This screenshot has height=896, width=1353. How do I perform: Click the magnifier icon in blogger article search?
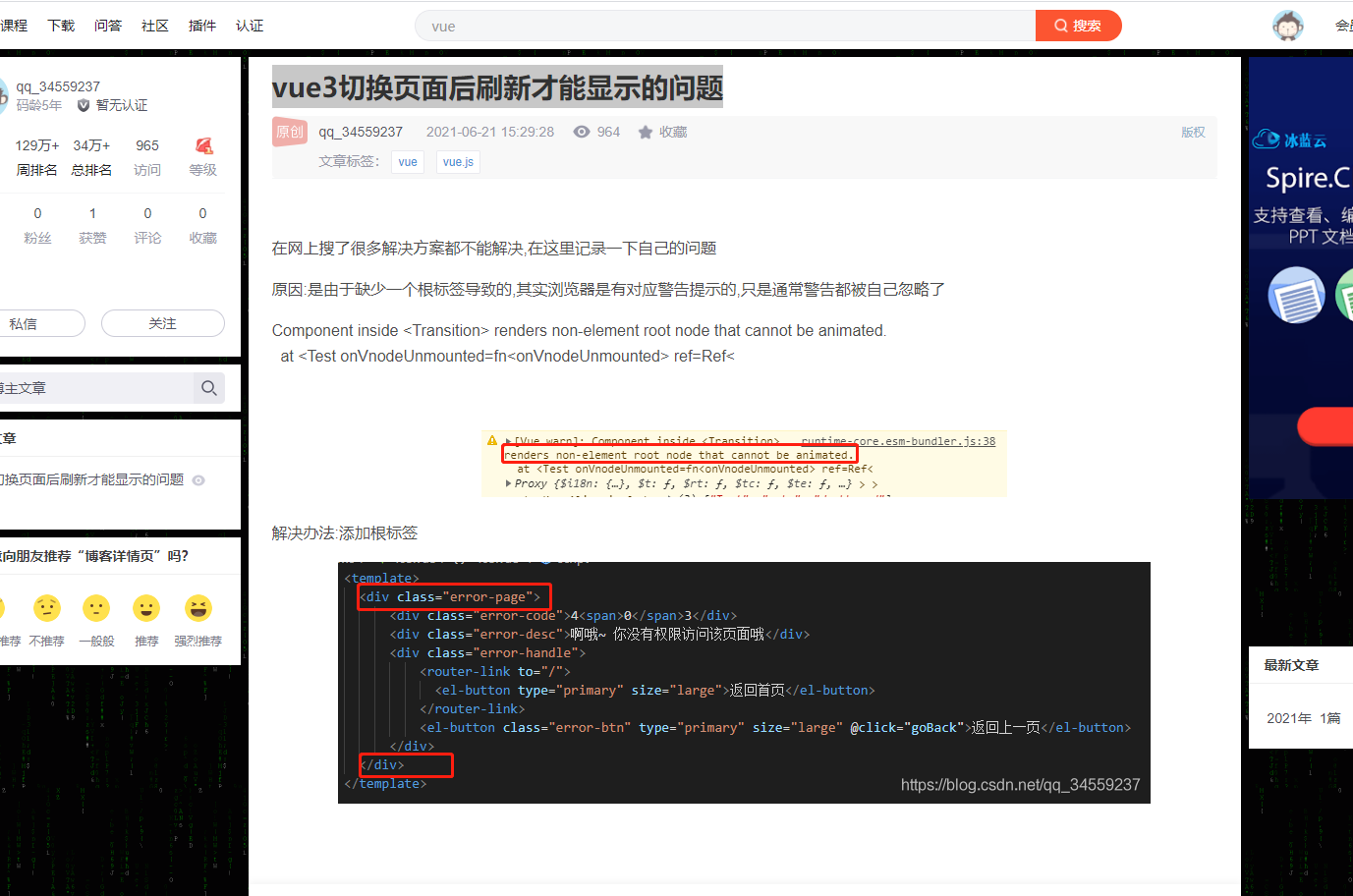pyautogui.click(x=209, y=388)
